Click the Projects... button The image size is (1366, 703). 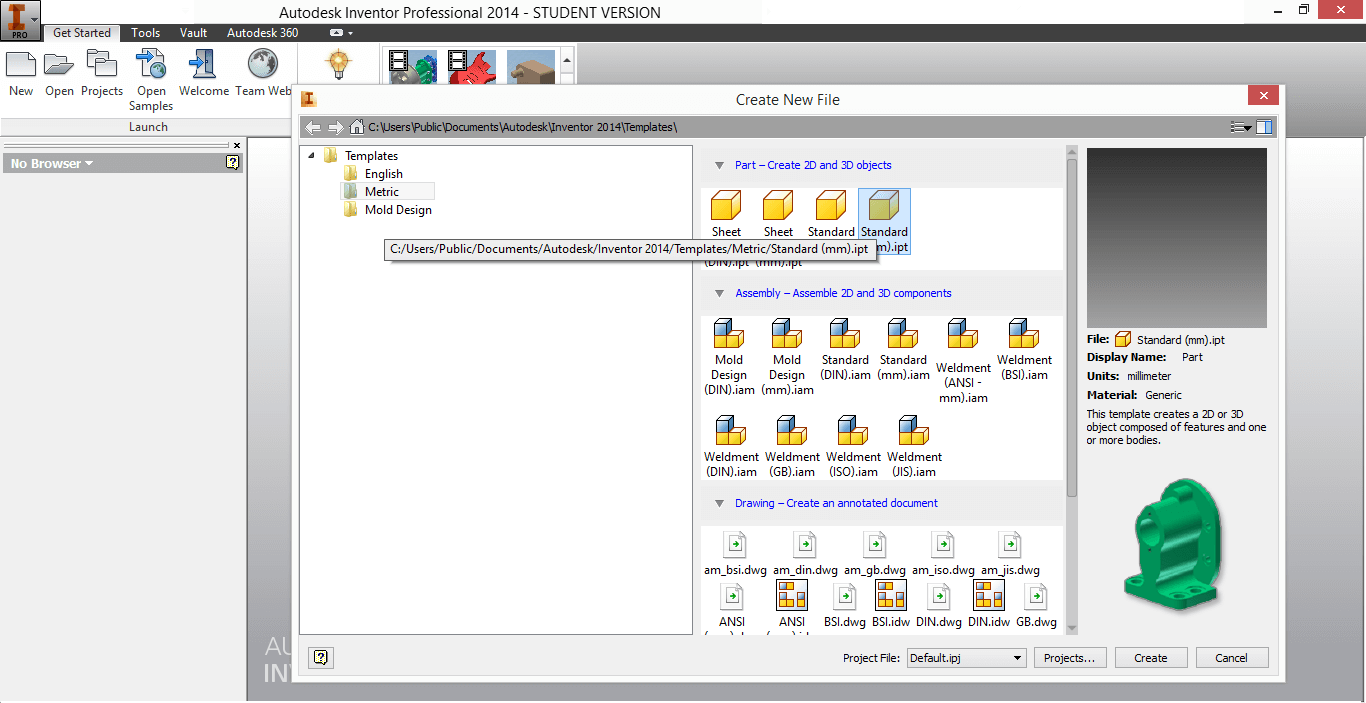click(1069, 657)
